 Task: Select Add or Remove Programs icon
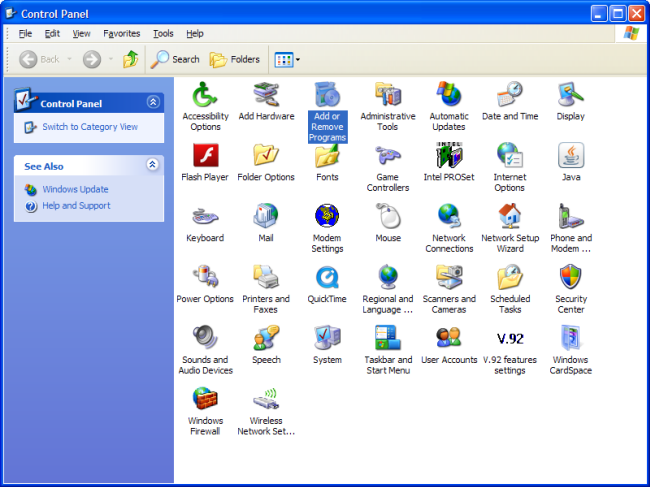click(327, 112)
